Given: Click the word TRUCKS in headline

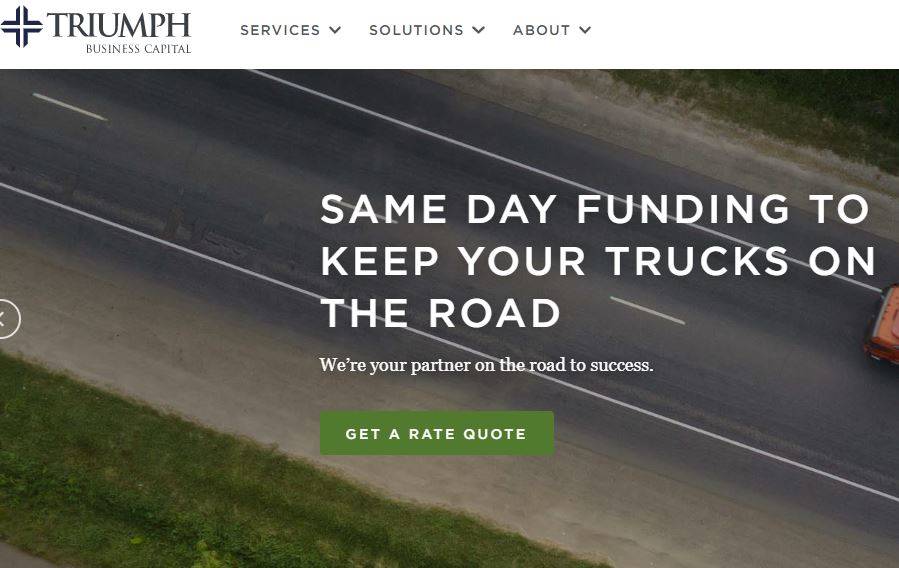Looking at the screenshot, I should click(x=697, y=261).
